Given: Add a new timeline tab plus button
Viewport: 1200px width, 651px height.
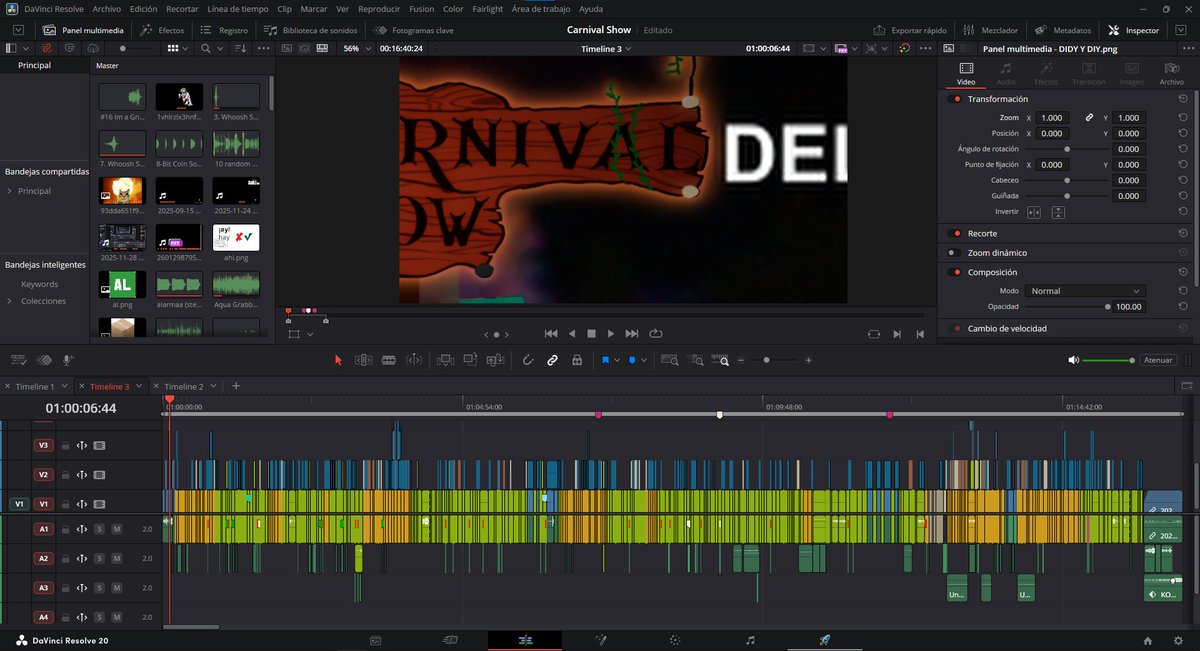Looking at the screenshot, I should pos(236,386).
